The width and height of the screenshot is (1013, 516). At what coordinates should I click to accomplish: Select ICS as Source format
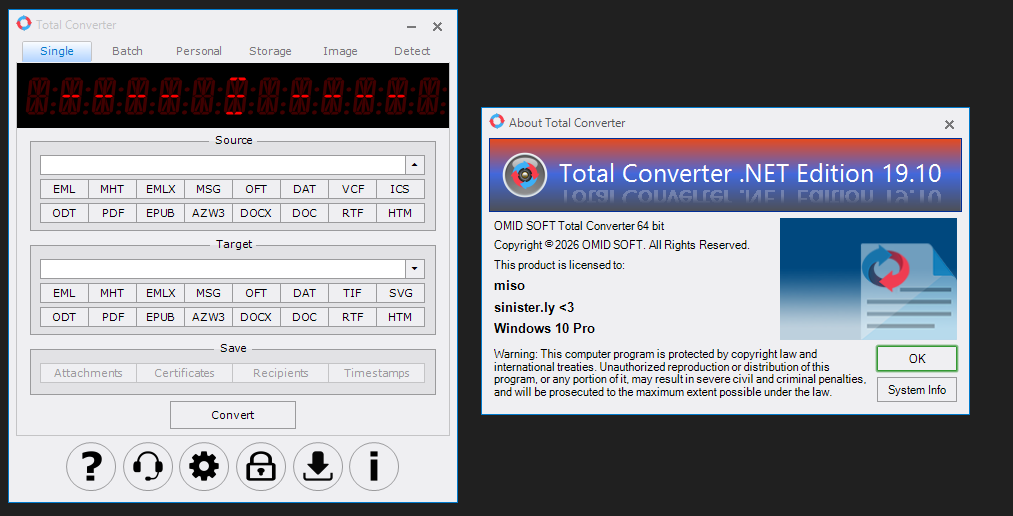[x=401, y=189]
